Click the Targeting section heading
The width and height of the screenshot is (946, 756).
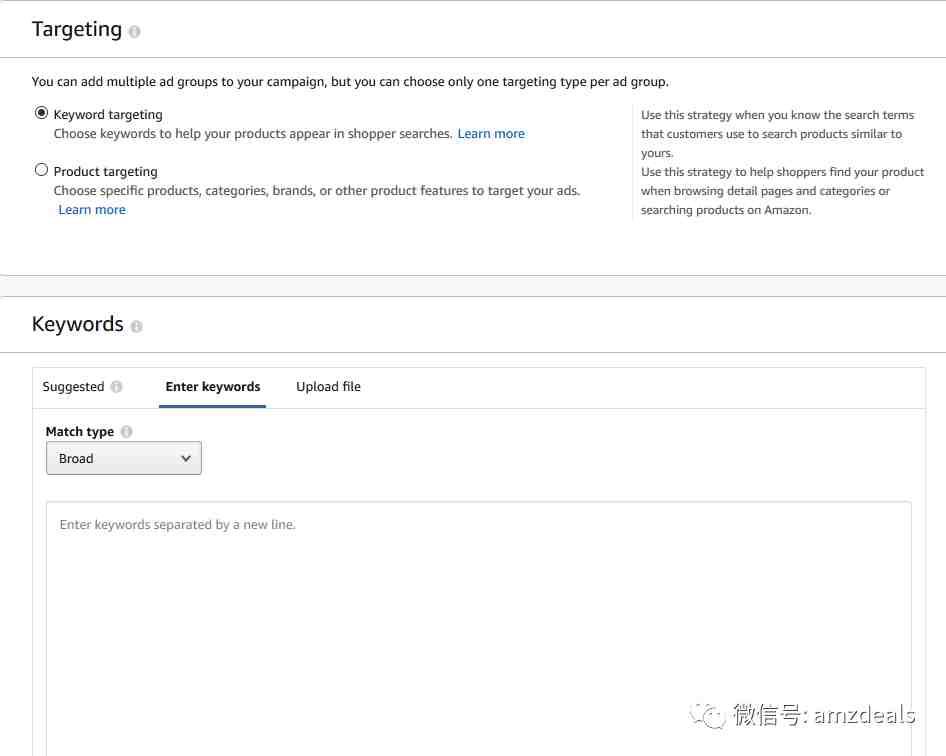pyautogui.click(x=77, y=29)
